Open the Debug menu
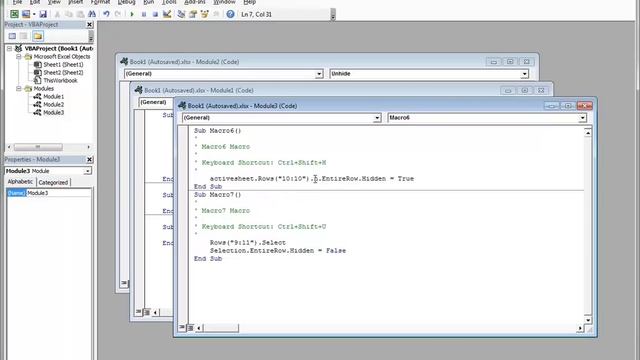This screenshot has height=360, width=640. [x=126, y=2]
